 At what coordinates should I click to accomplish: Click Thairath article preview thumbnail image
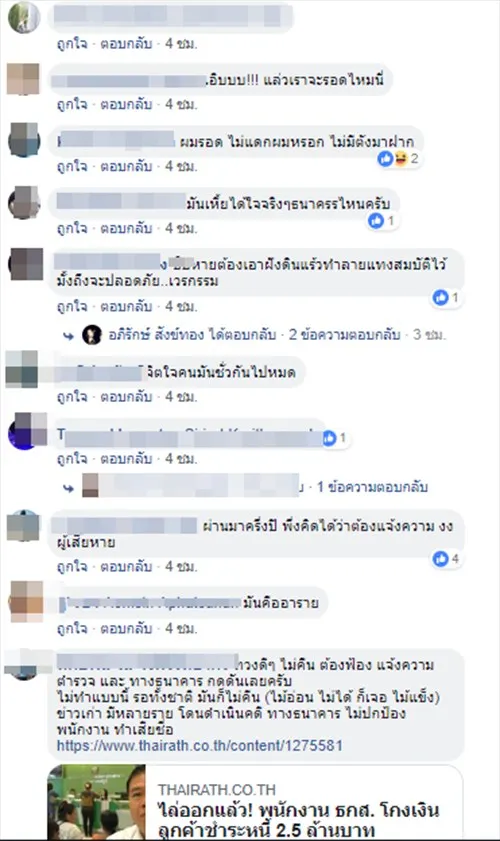97,802
